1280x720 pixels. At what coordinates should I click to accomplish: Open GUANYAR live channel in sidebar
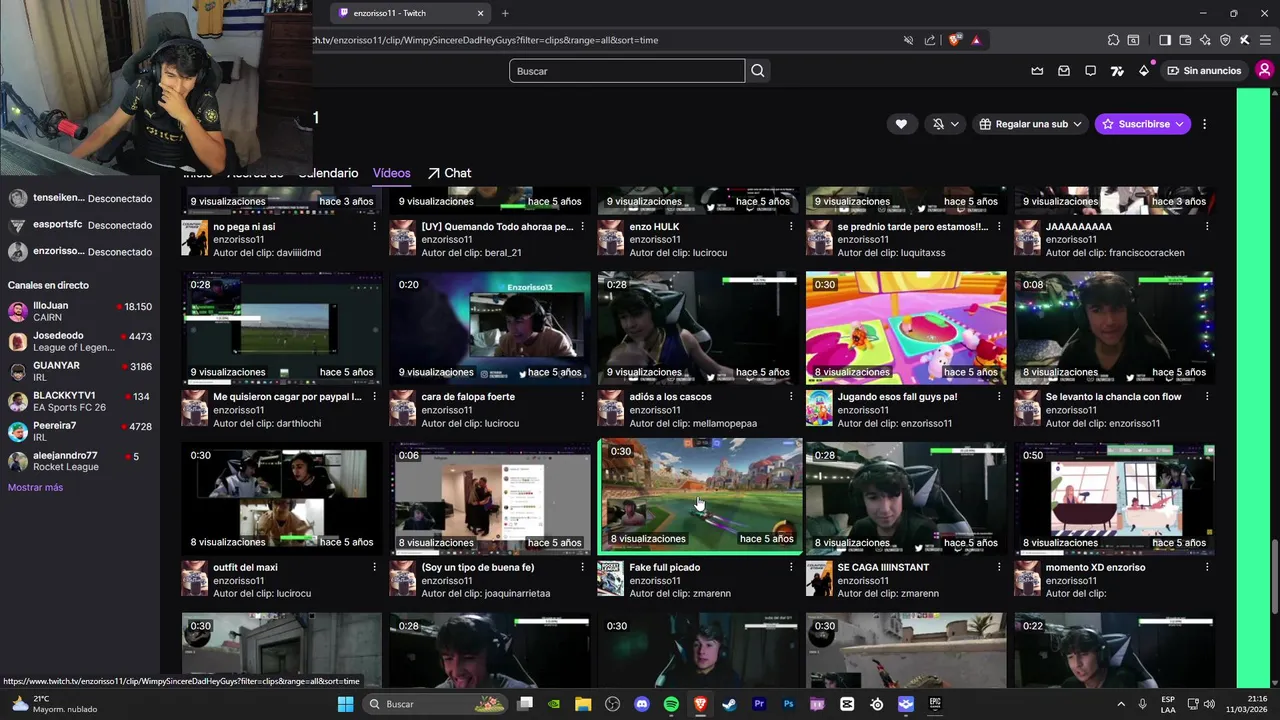[80, 371]
